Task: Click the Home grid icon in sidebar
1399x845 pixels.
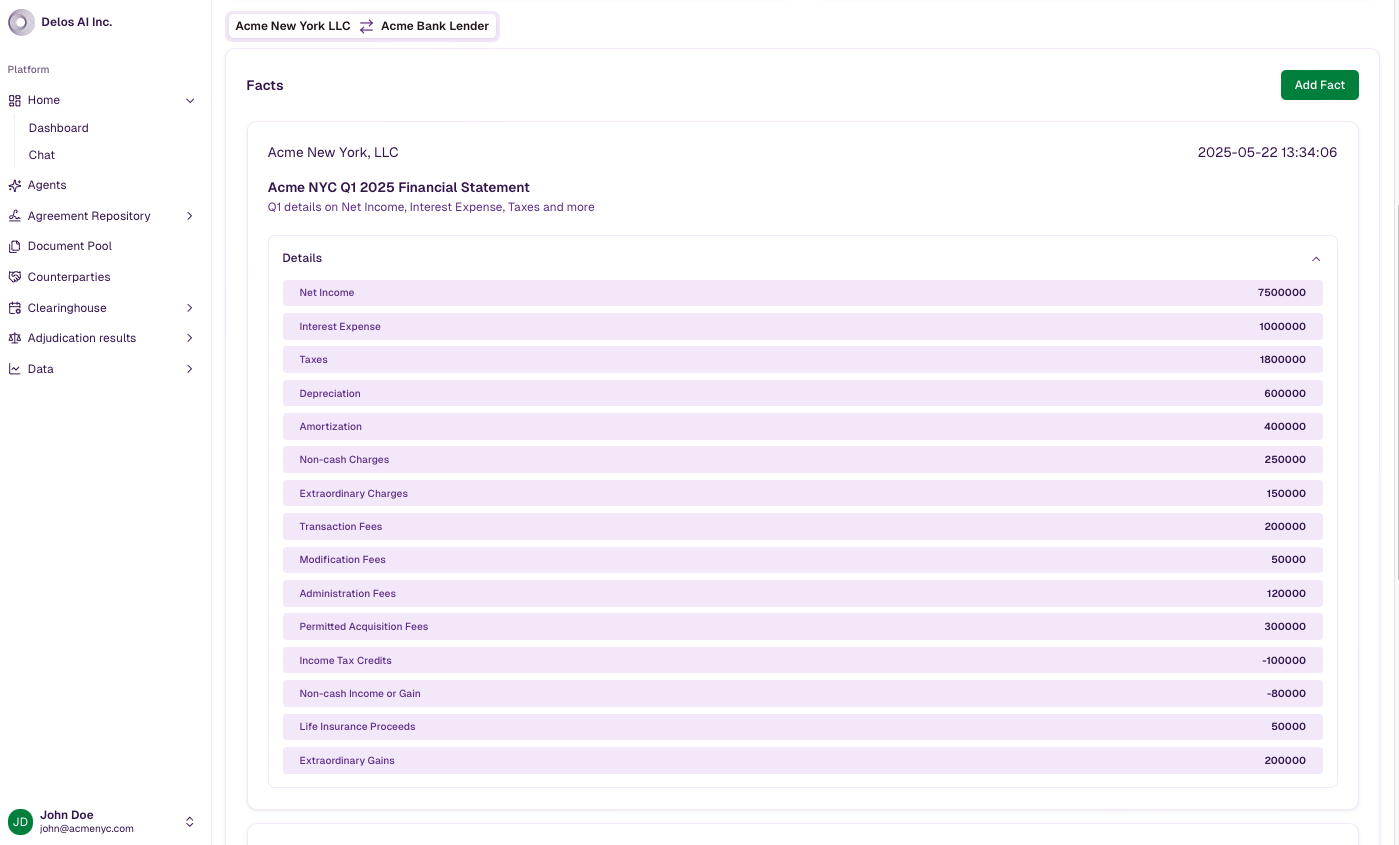Action: coord(15,100)
